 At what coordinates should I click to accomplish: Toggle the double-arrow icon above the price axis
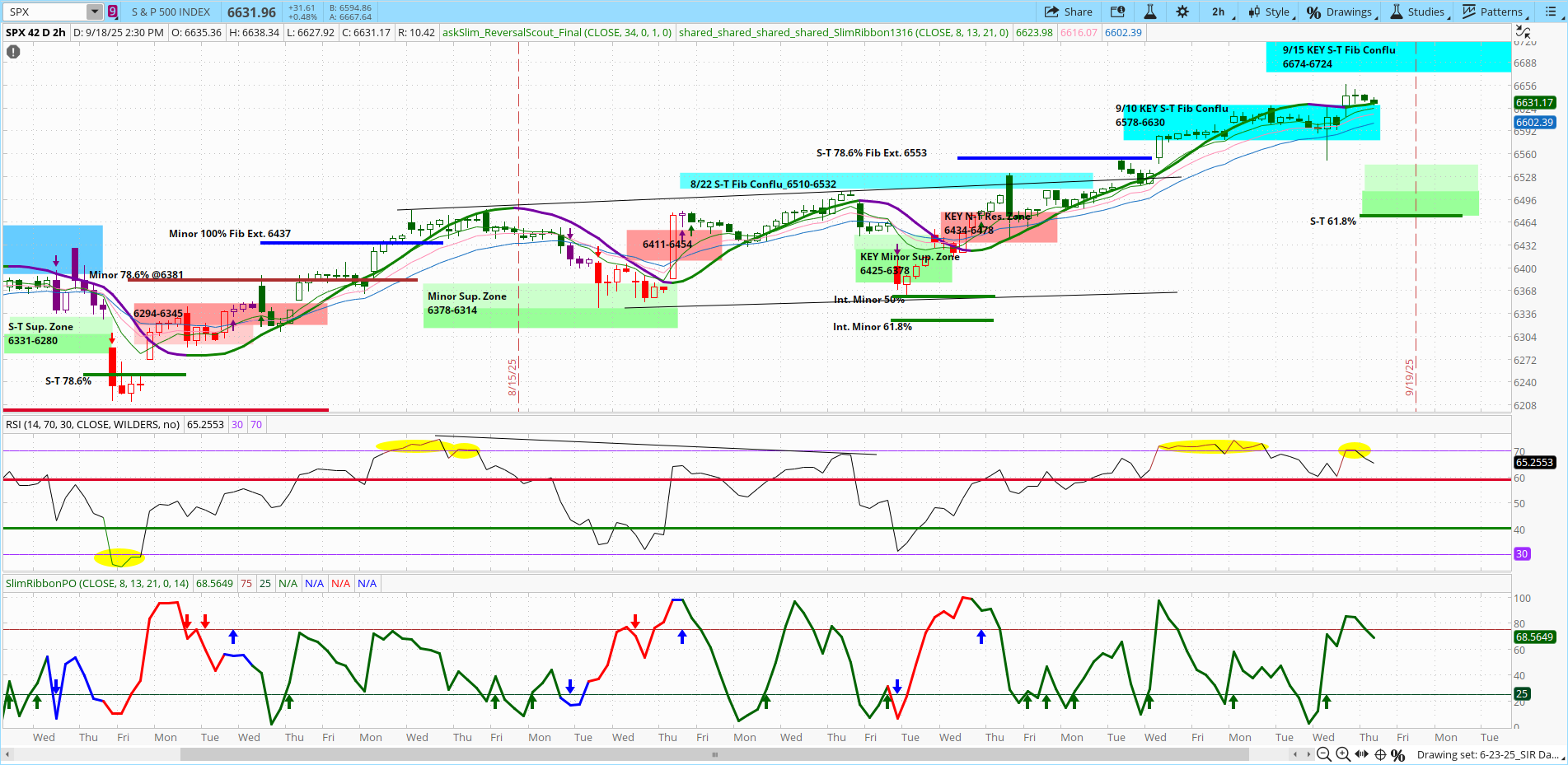tap(1524, 30)
